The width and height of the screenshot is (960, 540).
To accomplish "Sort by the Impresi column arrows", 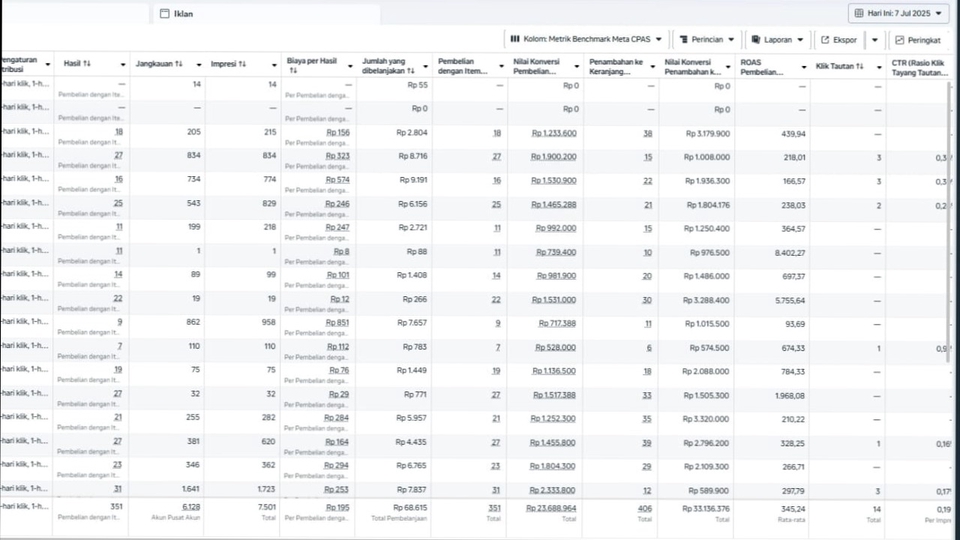I will pos(243,64).
